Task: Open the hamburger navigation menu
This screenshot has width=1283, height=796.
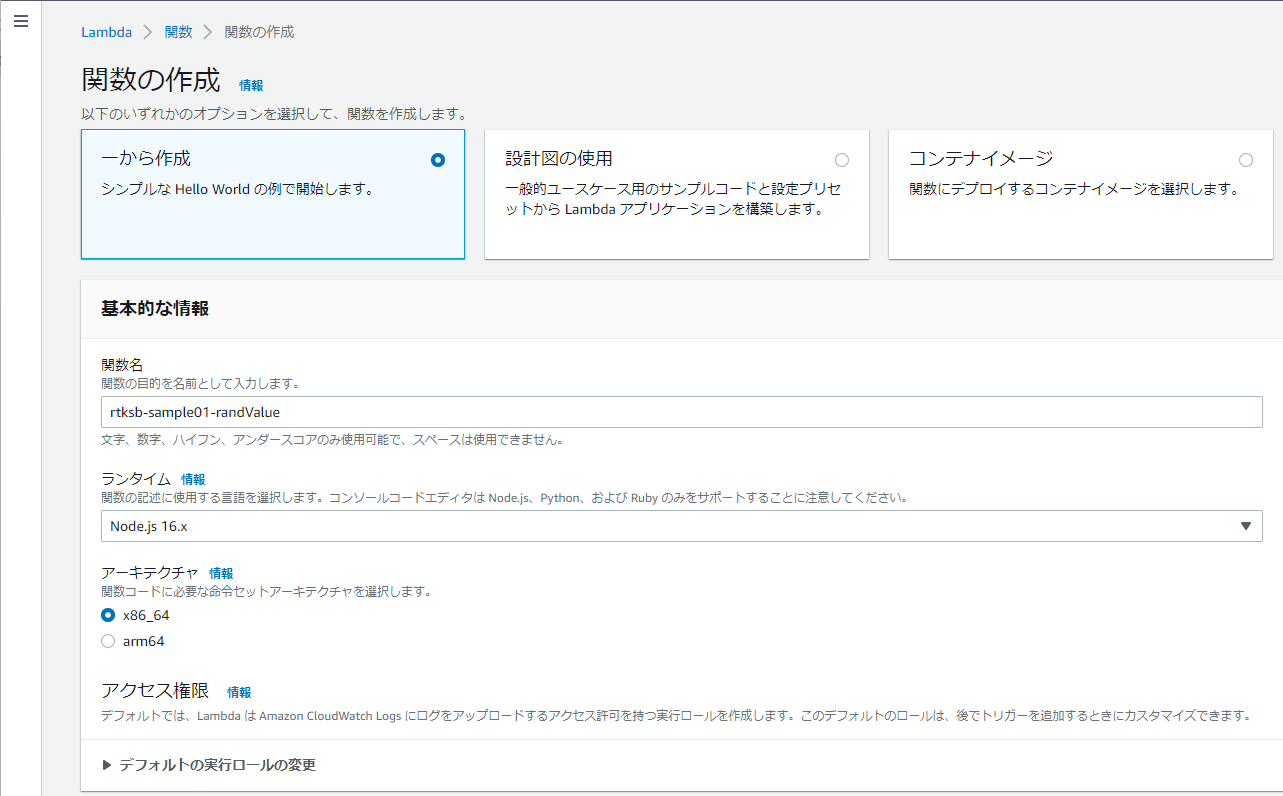Action: 21,21
